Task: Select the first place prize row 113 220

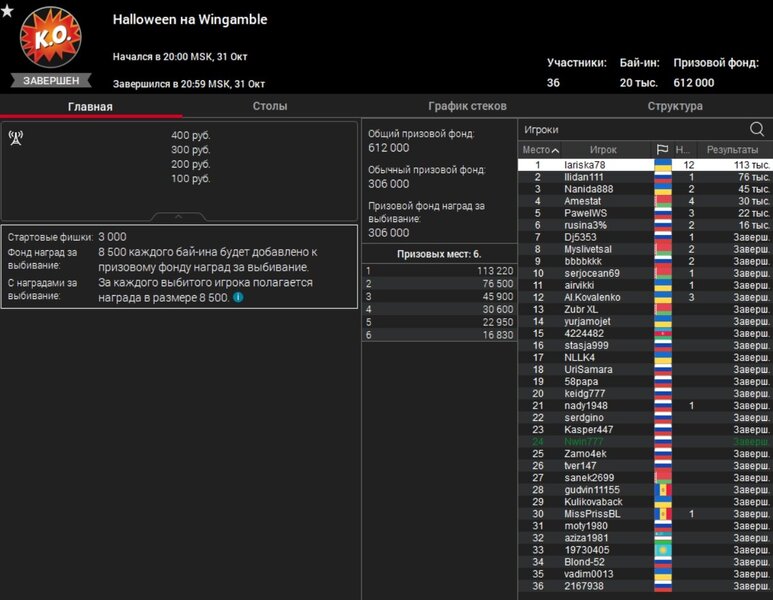Action: coord(438,271)
